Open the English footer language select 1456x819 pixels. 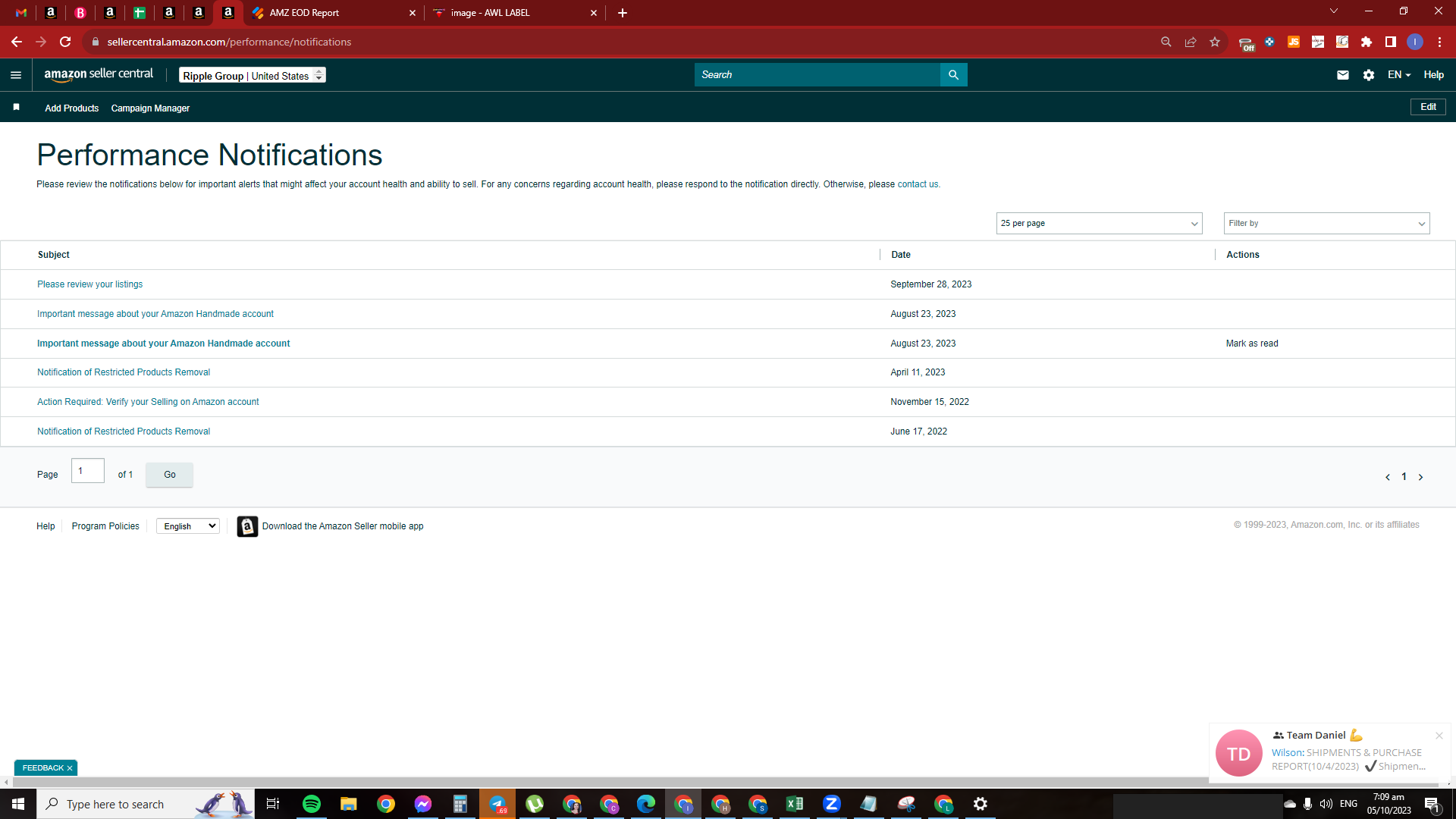[x=188, y=526]
